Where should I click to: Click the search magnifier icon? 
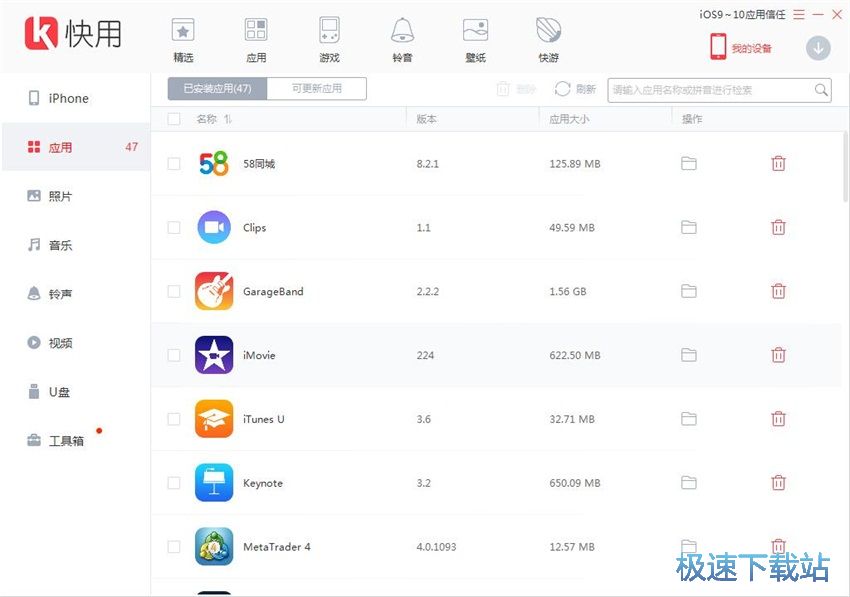(x=821, y=89)
